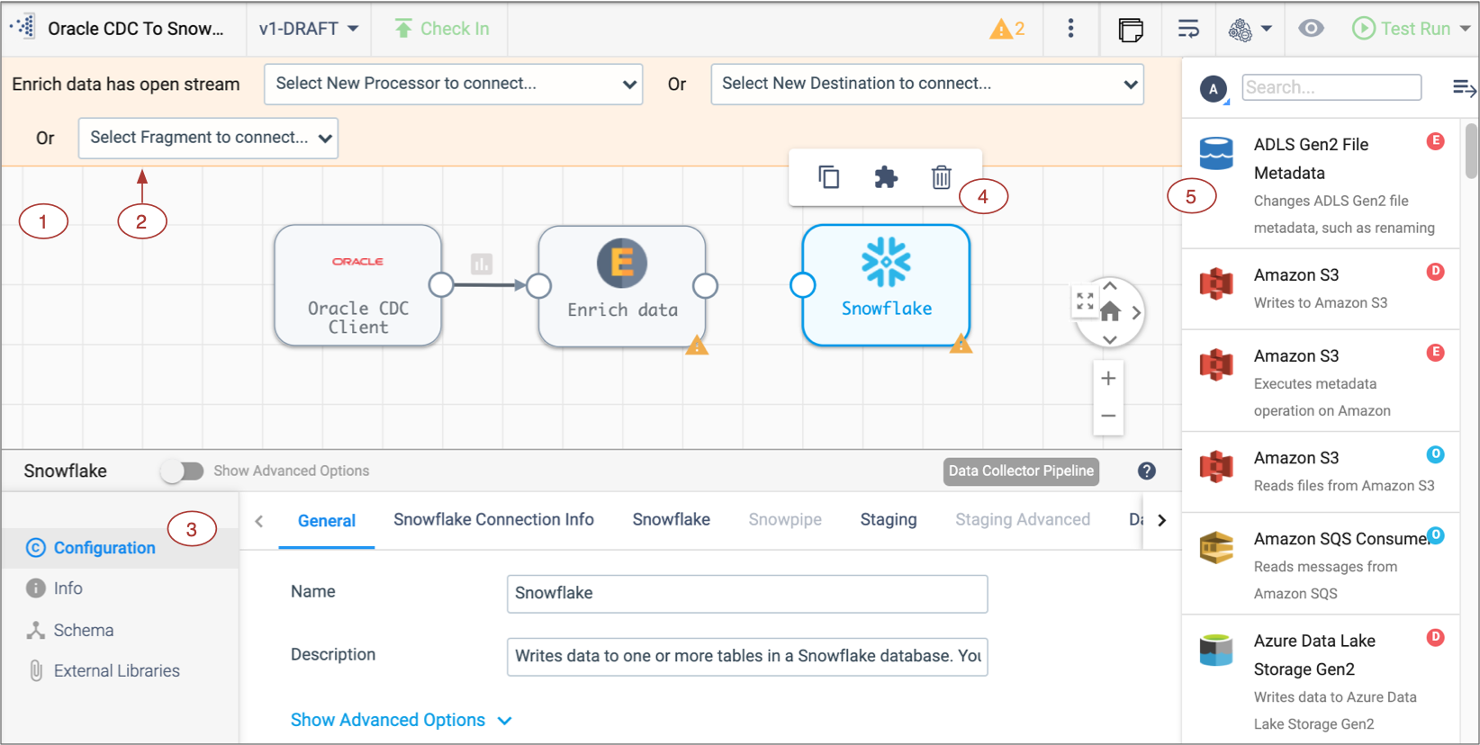Open the three-dot more options menu

pyautogui.click(x=1071, y=29)
